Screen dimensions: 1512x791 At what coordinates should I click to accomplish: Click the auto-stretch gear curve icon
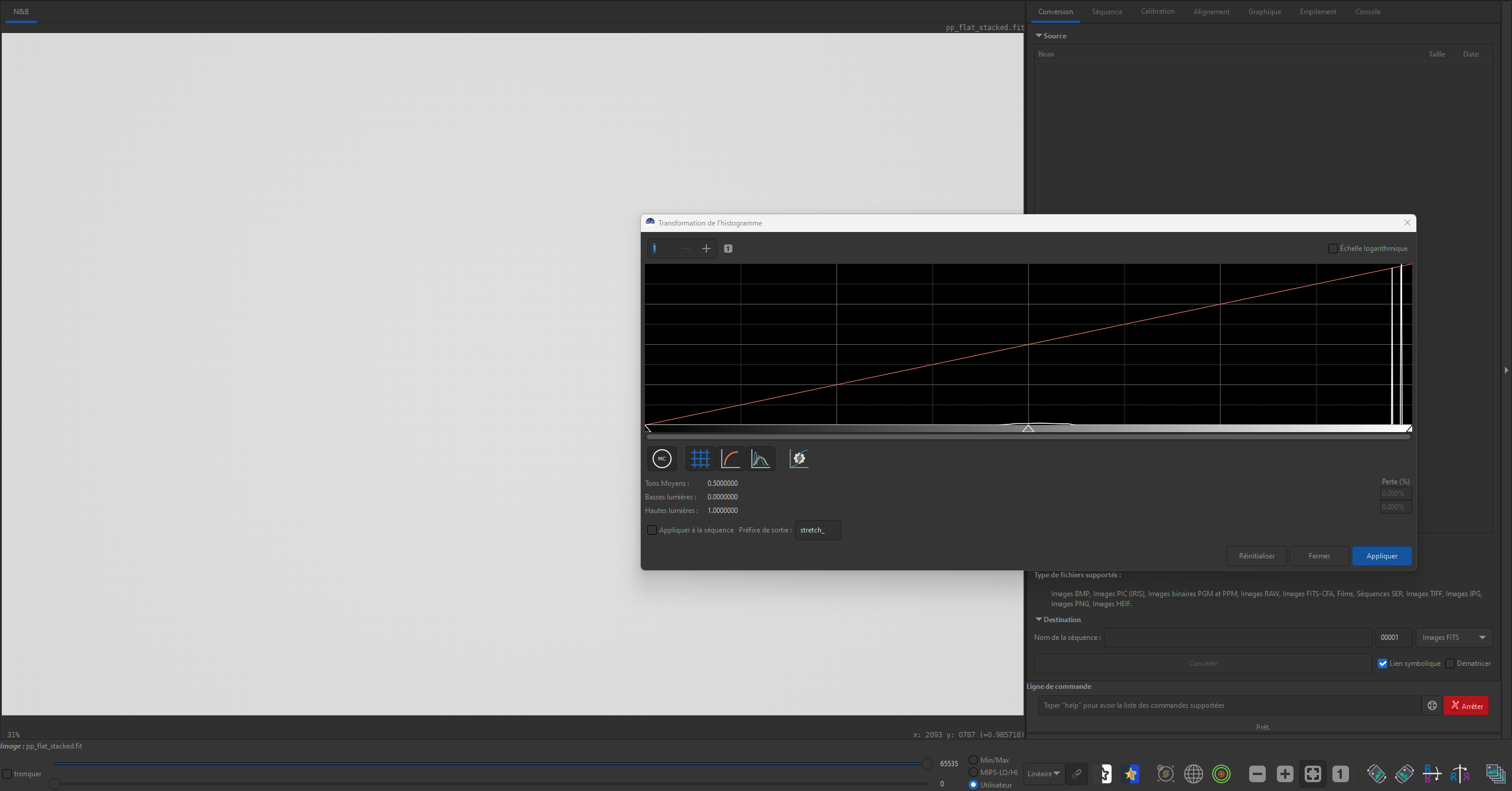[799, 459]
